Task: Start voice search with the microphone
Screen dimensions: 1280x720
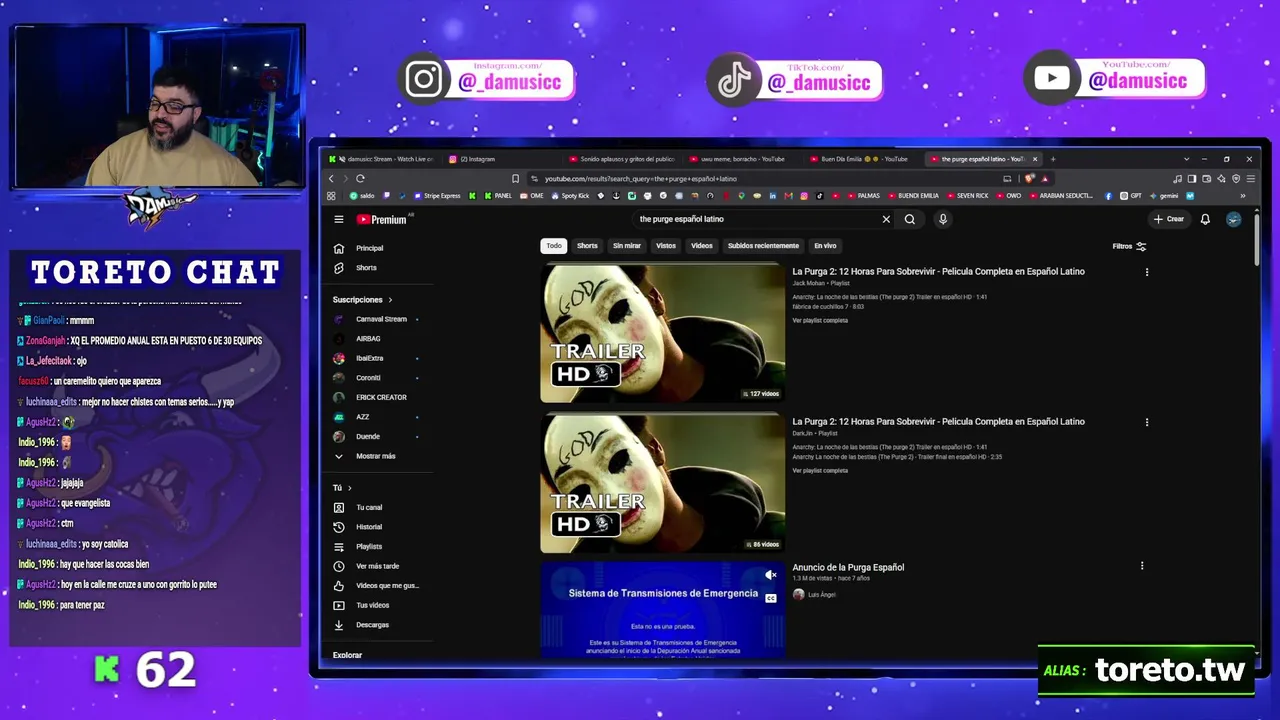Action: (942, 219)
